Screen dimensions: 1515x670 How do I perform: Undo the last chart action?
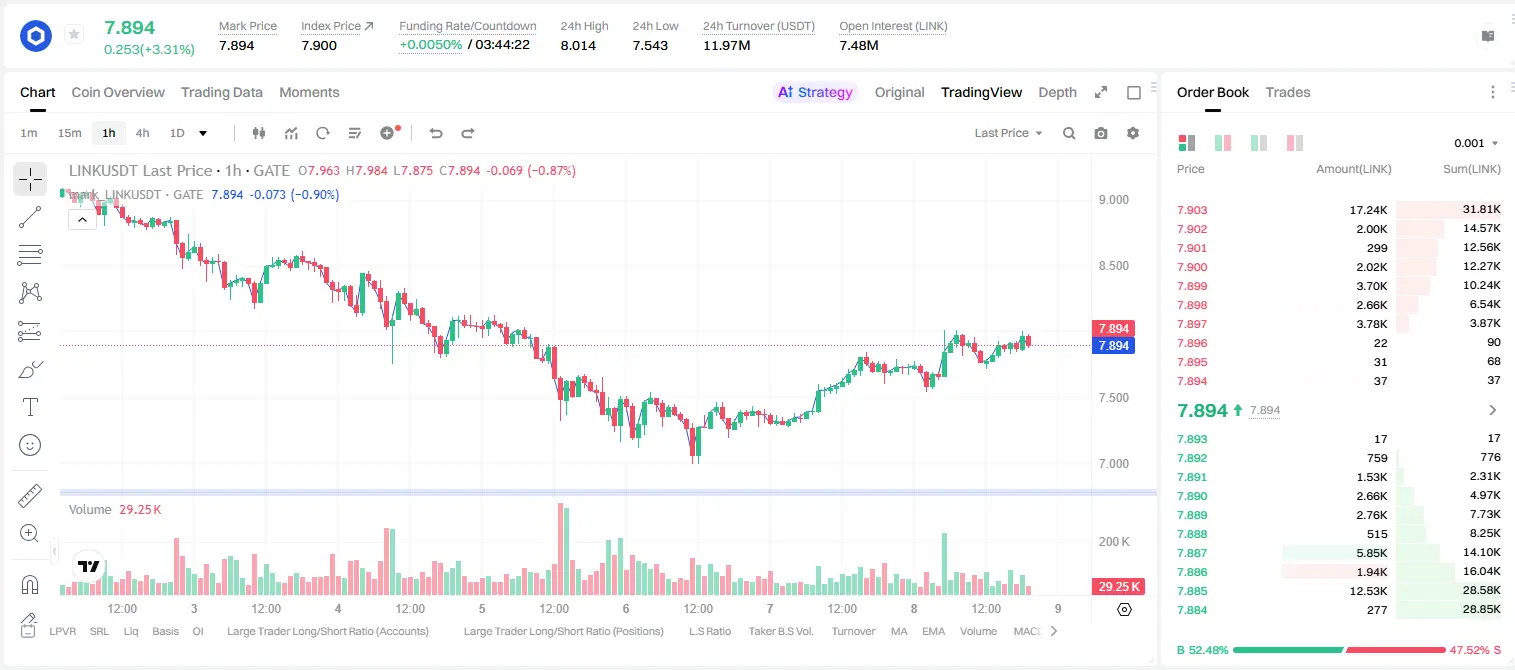tap(435, 133)
